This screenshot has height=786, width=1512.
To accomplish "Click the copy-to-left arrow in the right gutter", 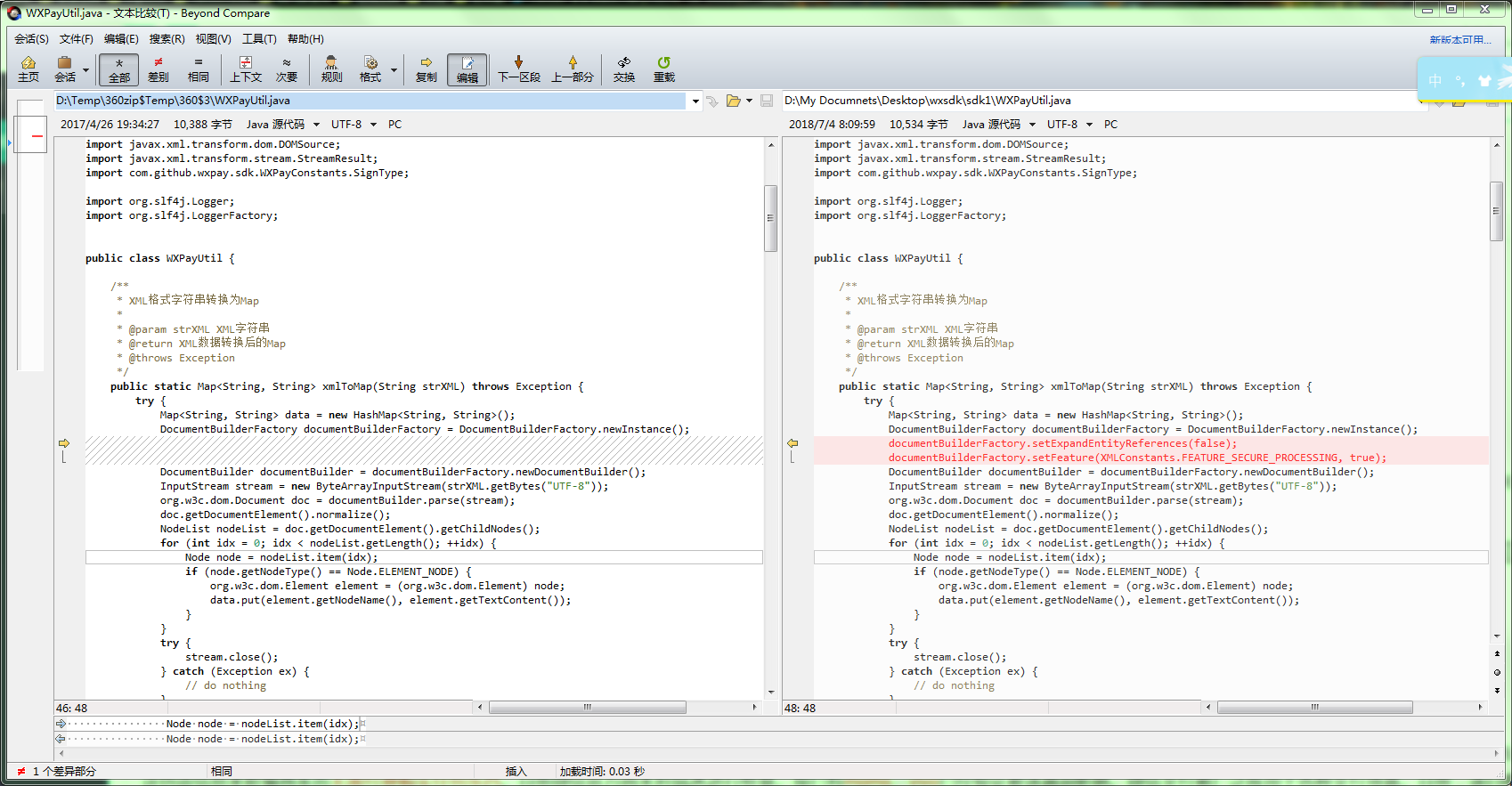I will click(793, 443).
